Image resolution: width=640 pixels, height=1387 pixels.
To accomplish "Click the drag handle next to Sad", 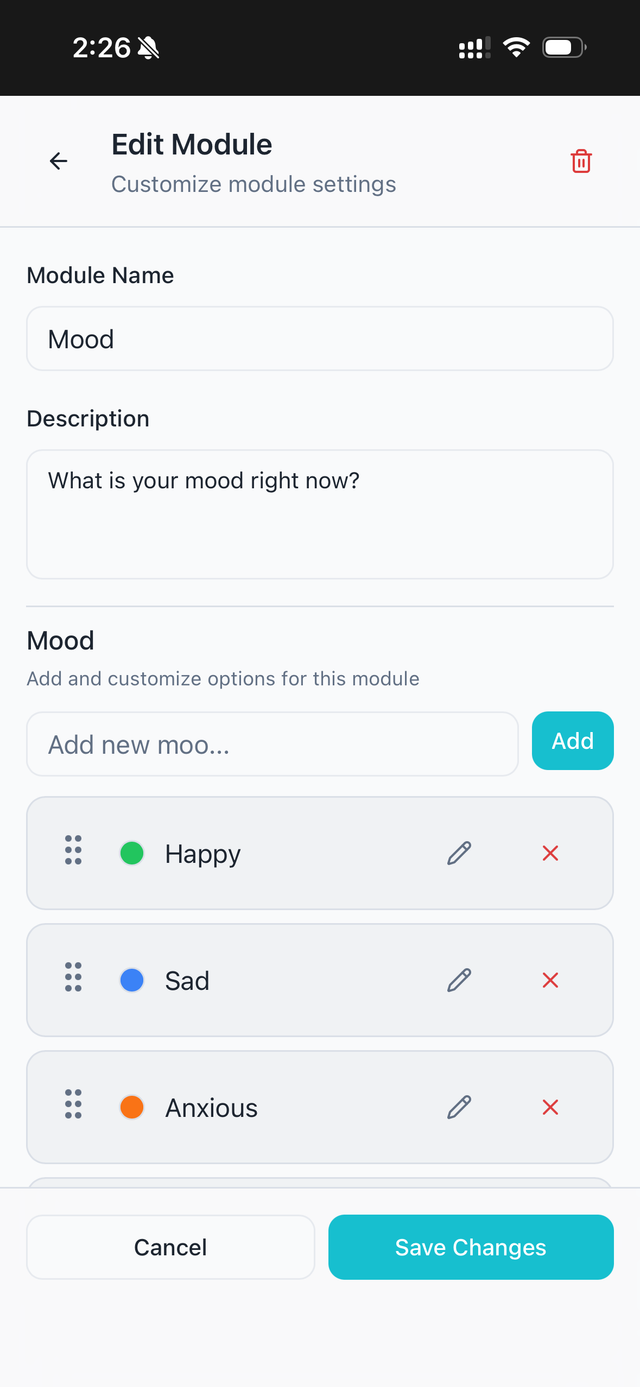I will click(71, 978).
